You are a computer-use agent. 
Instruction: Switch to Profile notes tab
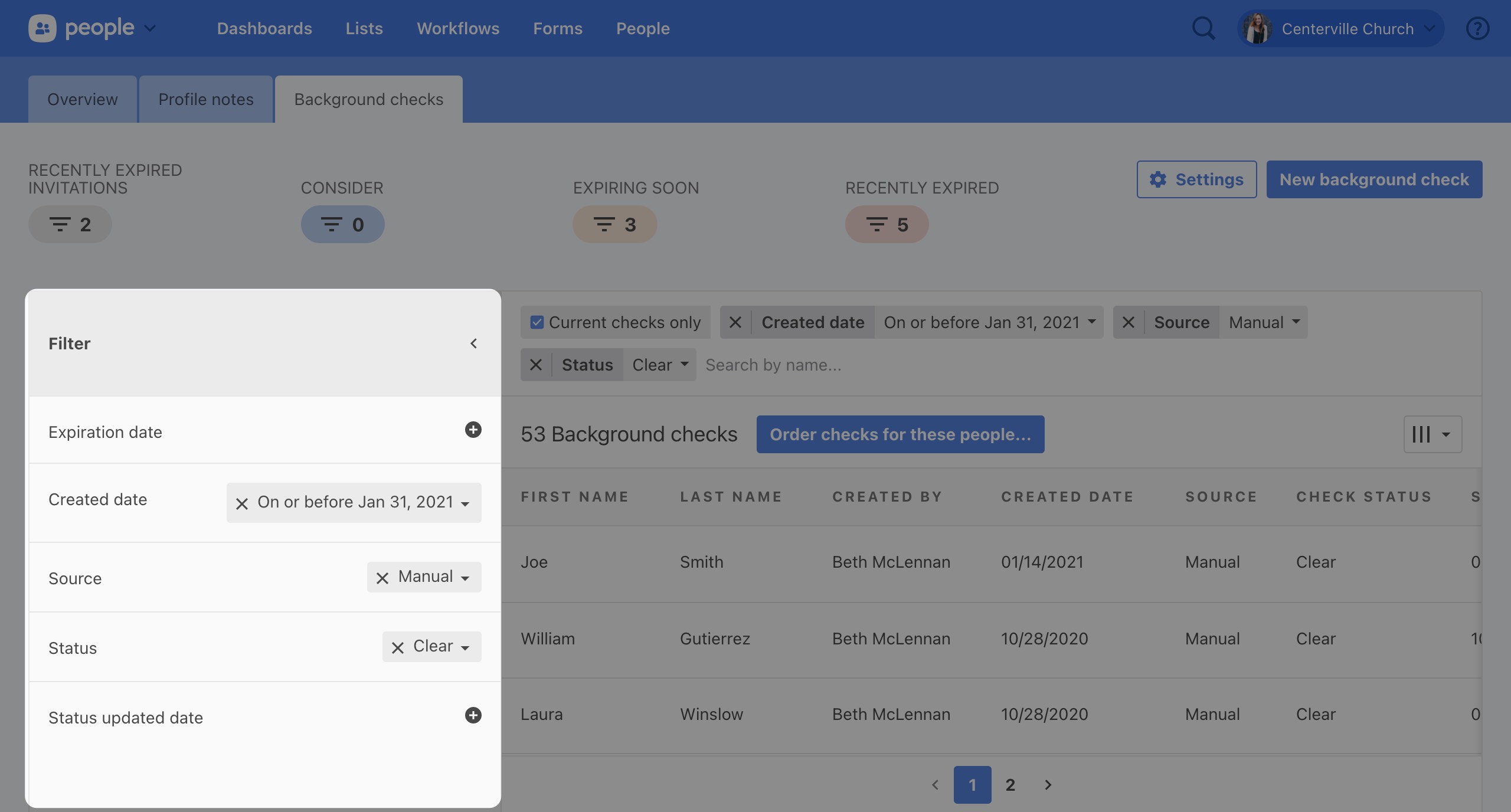point(205,99)
